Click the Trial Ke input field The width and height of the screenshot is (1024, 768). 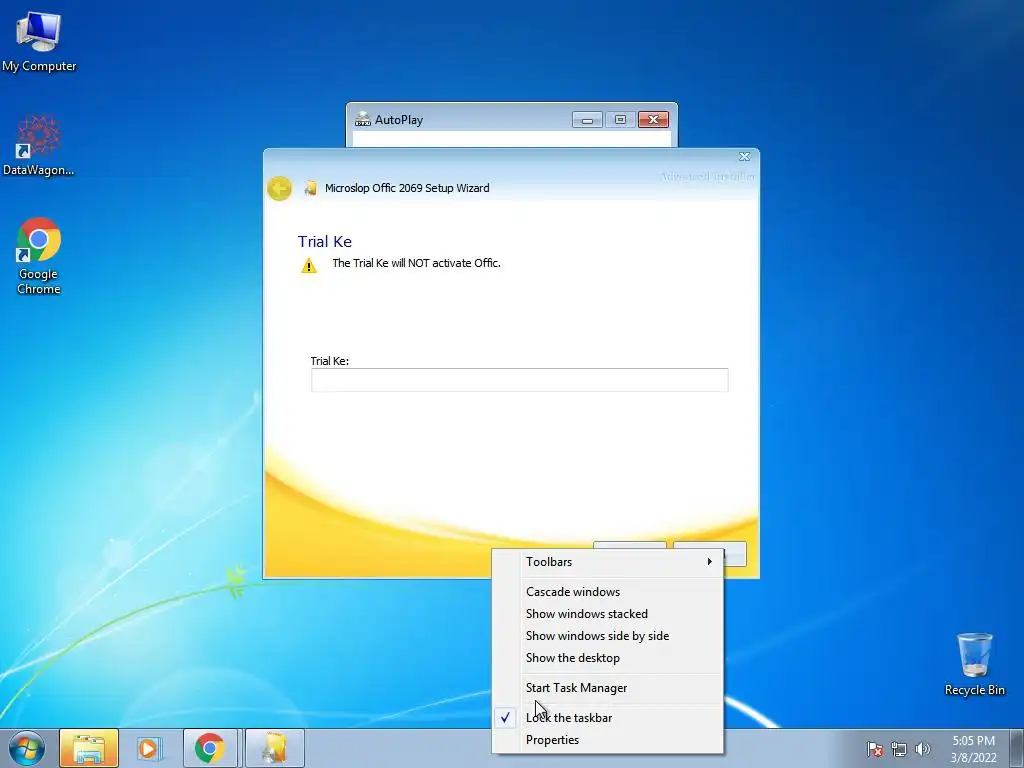click(519, 380)
